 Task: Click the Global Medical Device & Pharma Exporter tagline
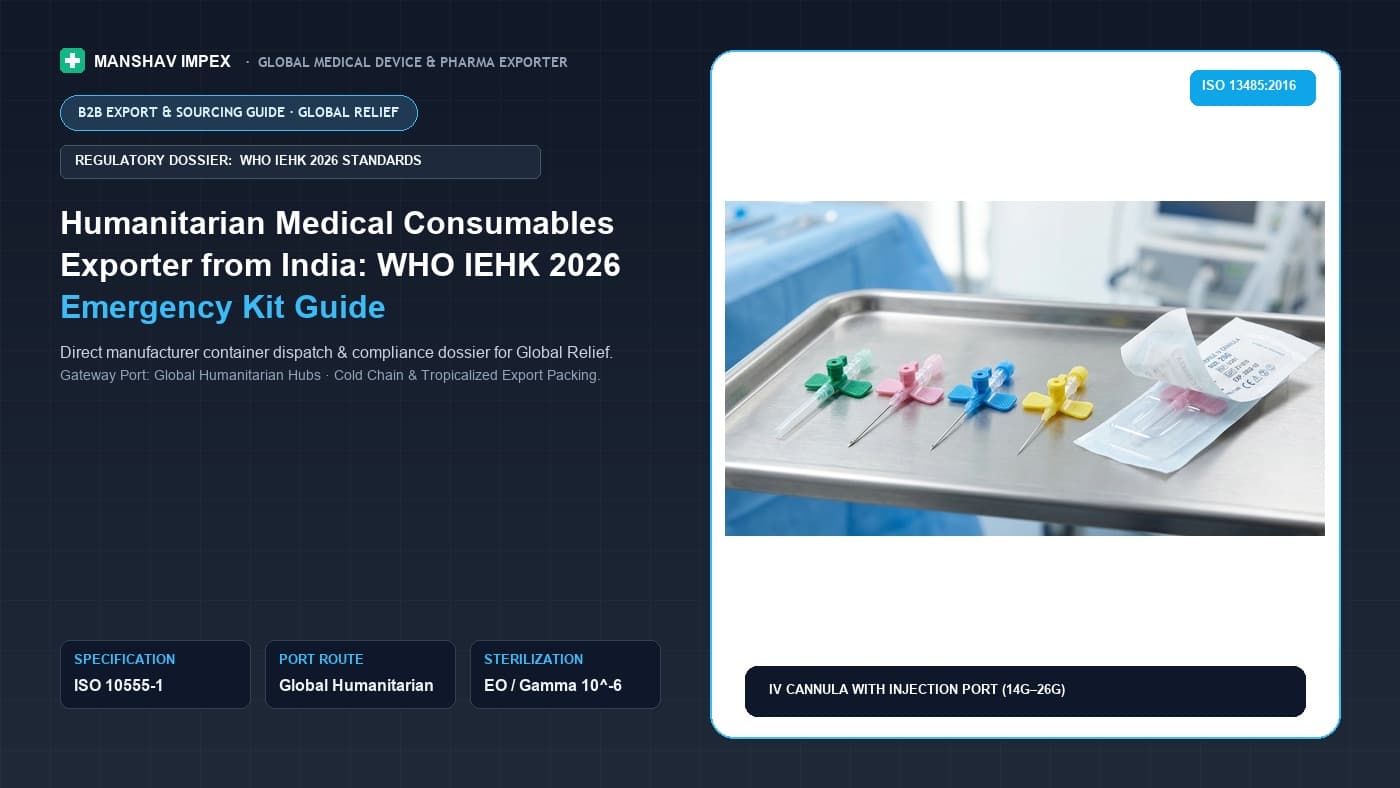(412, 62)
